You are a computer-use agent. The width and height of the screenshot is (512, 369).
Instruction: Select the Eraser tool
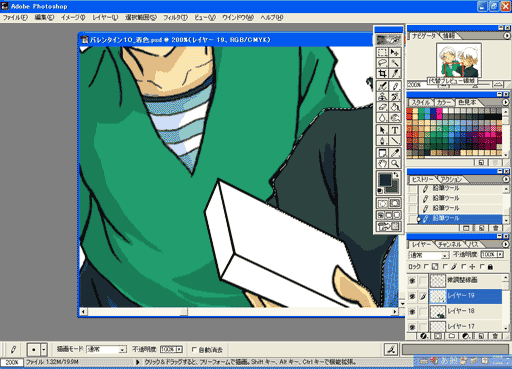pos(382,107)
